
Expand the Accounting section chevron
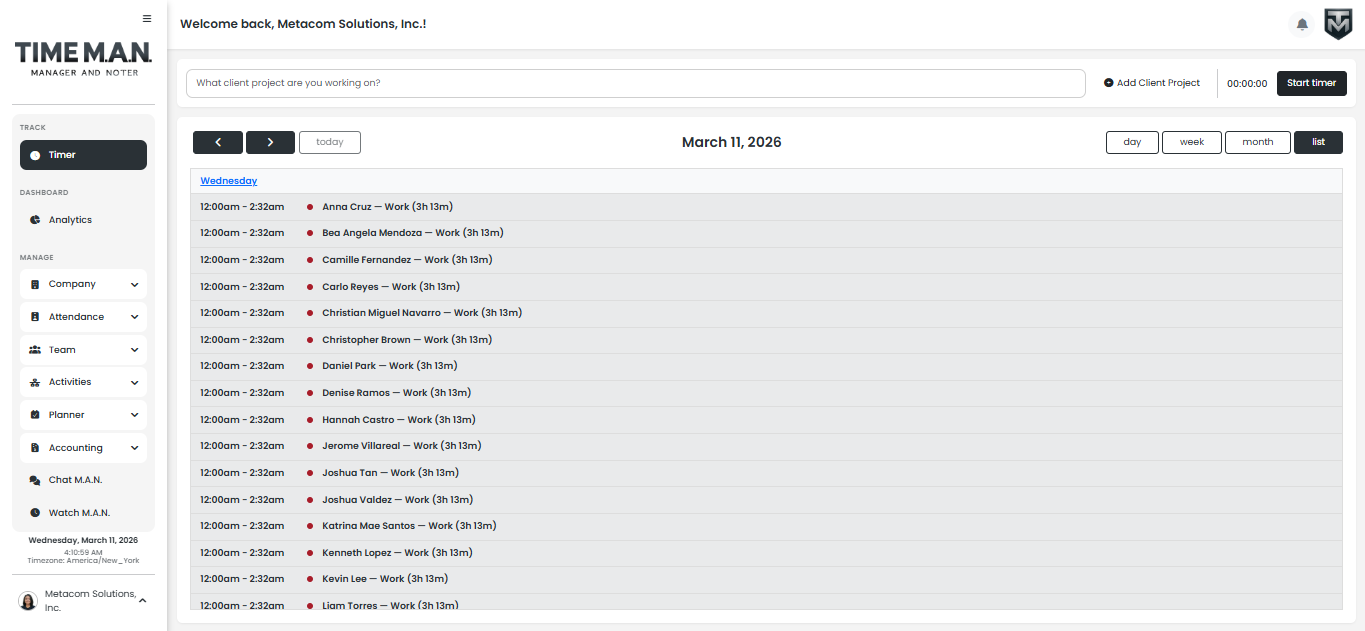[134, 448]
